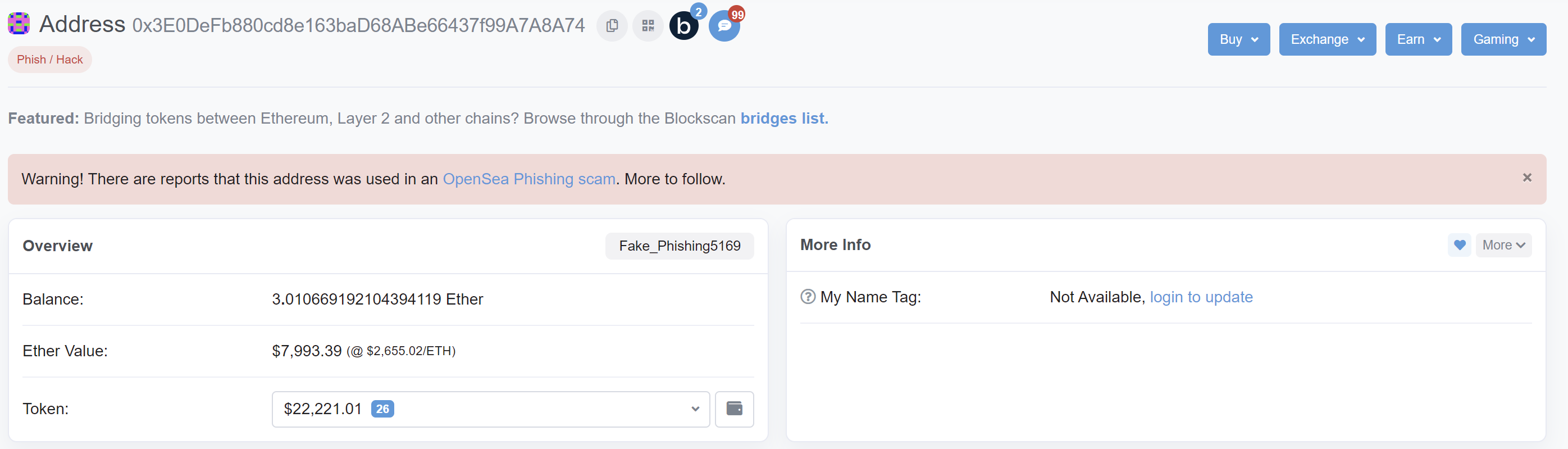Dismiss the phishing warning banner
This screenshot has width=1568, height=449.
[x=1526, y=178]
